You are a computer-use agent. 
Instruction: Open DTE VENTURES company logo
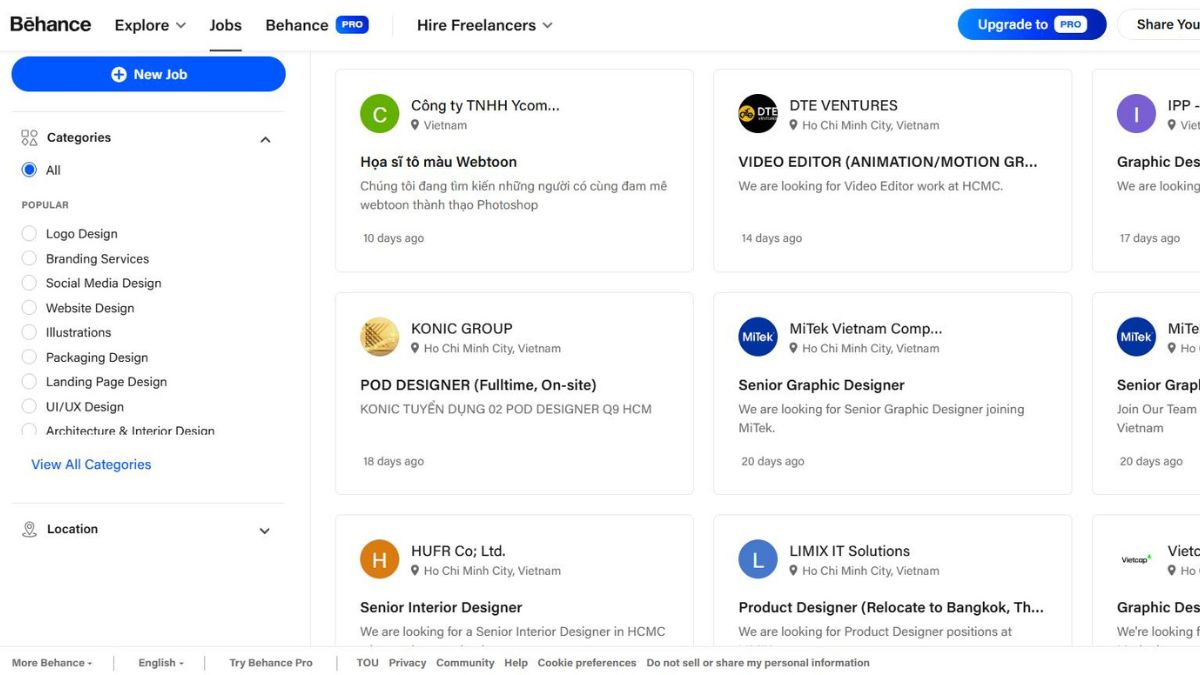tap(758, 114)
